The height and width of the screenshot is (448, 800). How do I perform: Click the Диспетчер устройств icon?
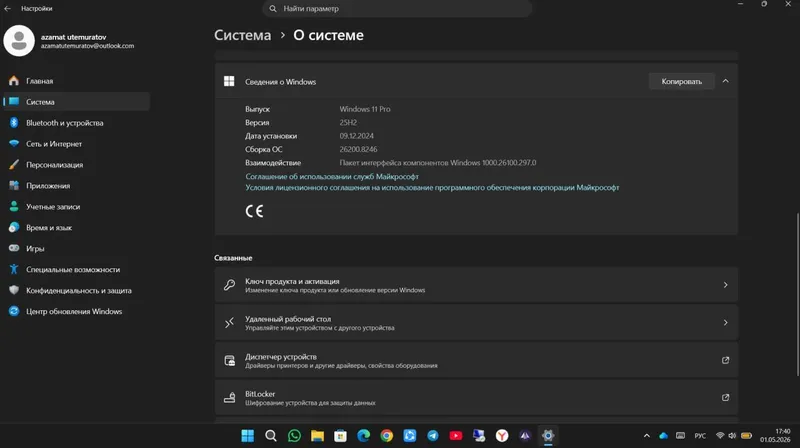(229, 360)
